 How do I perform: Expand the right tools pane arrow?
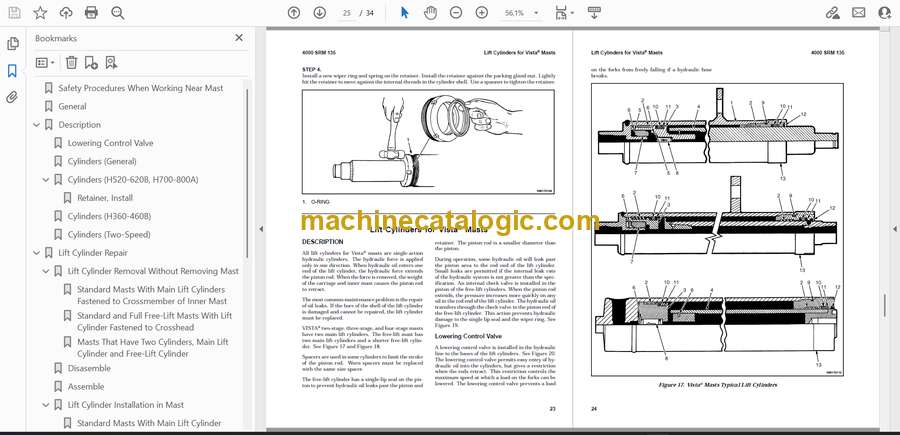coord(894,228)
